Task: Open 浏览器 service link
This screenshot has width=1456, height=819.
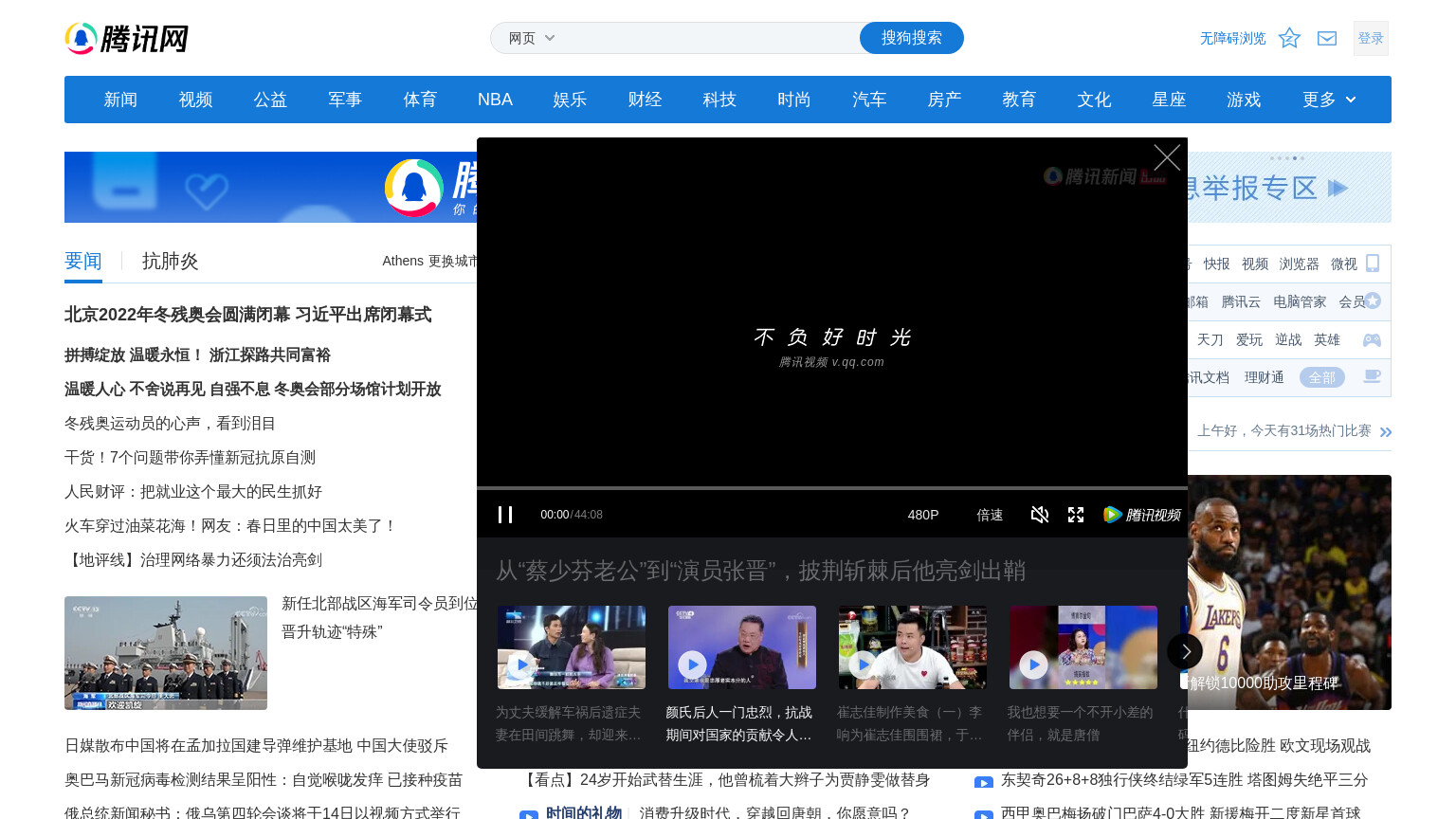Action: click(x=1299, y=264)
